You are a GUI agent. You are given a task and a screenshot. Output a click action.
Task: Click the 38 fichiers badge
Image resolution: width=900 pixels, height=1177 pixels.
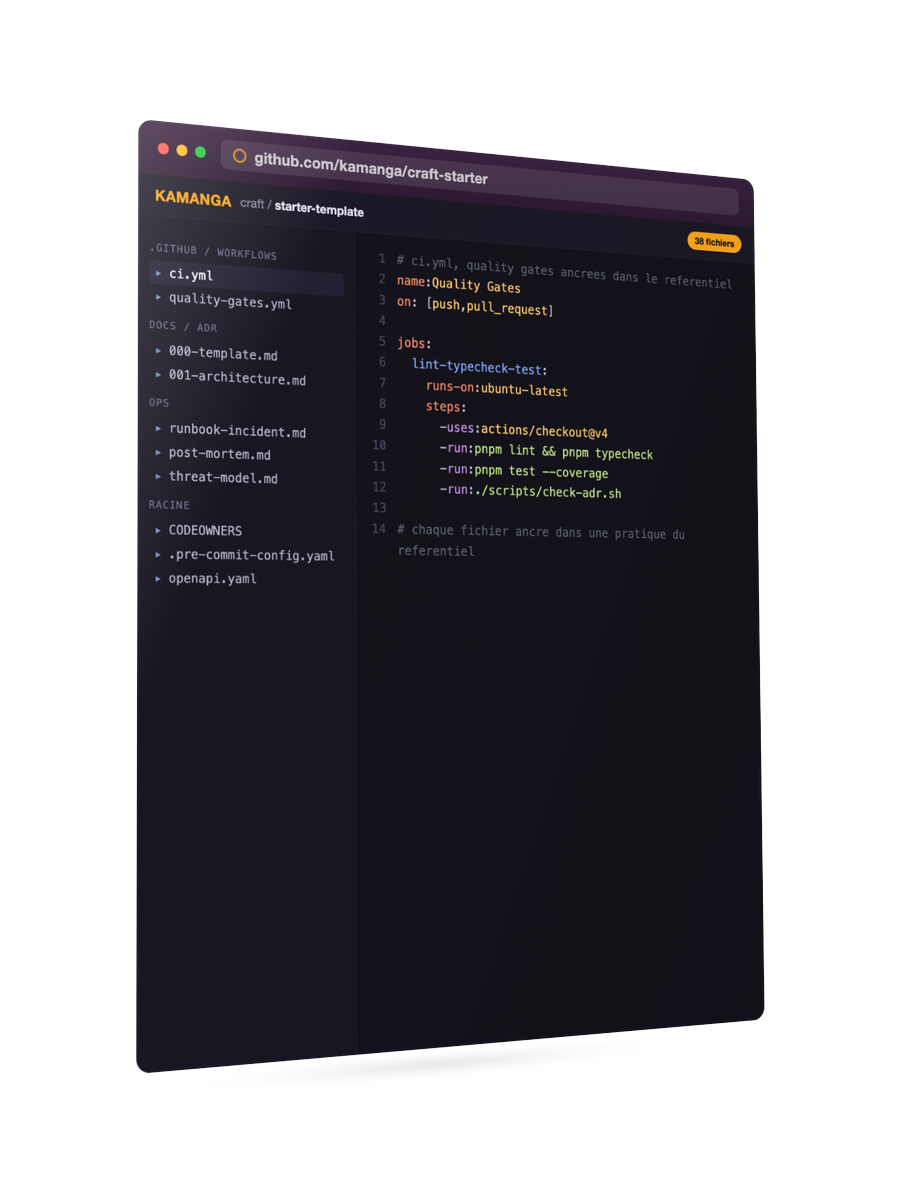pos(714,242)
